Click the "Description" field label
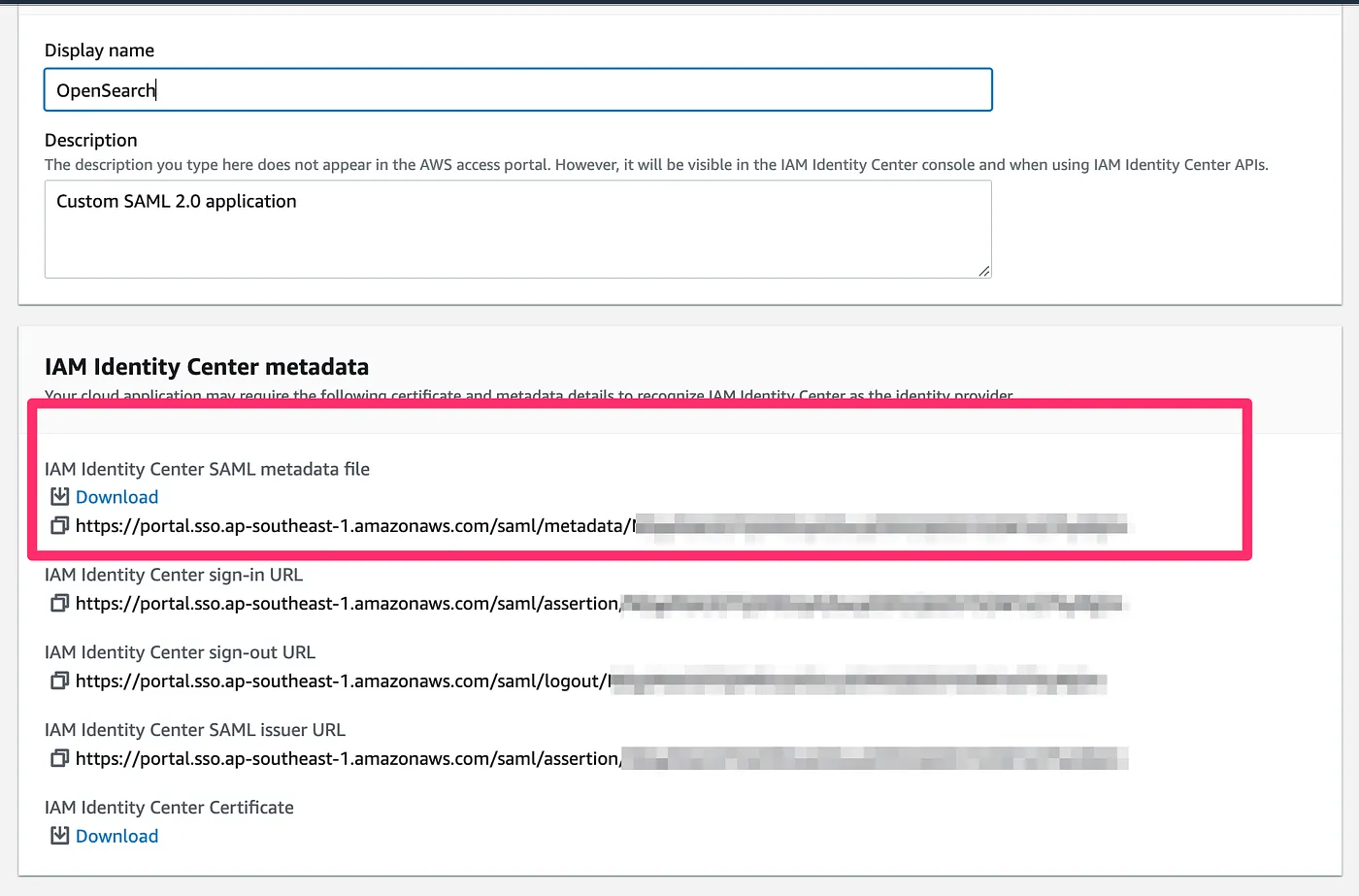1359x896 pixels. (x=91, y=141)
